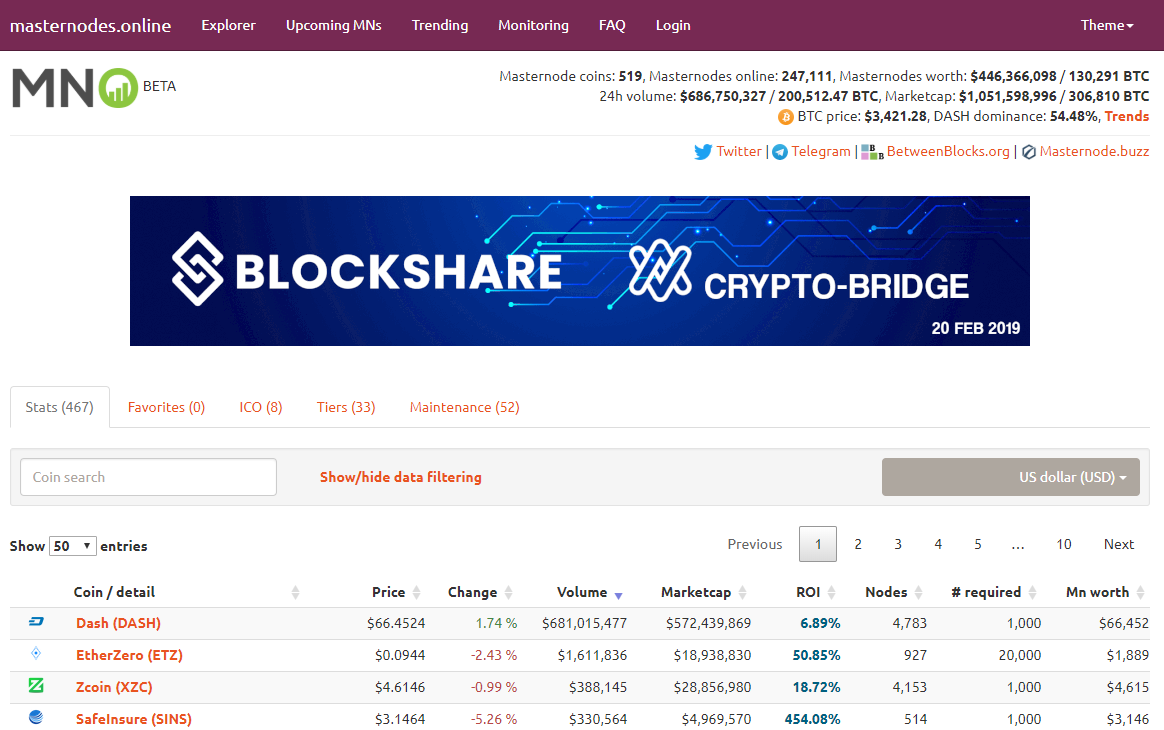Open the SafeInsure (SINS) coin page

(134, 719)
